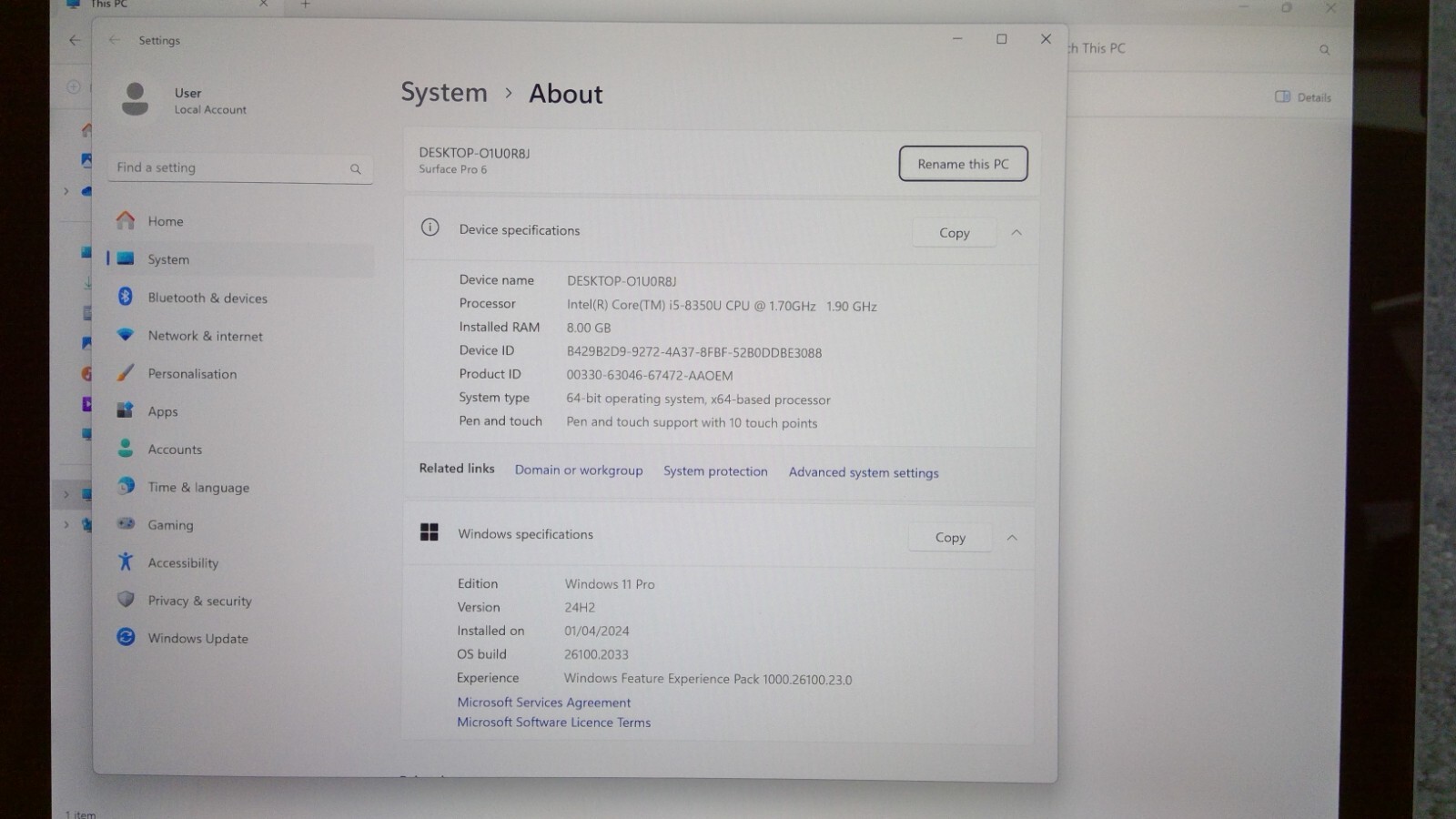Select System in Settings sidebar
1456x819 pixels.
tap(239, 259)
